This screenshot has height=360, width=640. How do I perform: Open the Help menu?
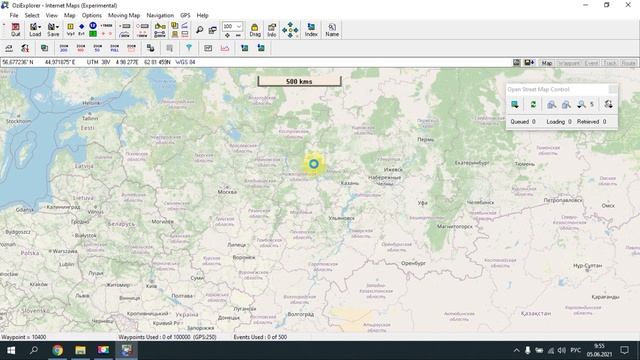[202, 15]
